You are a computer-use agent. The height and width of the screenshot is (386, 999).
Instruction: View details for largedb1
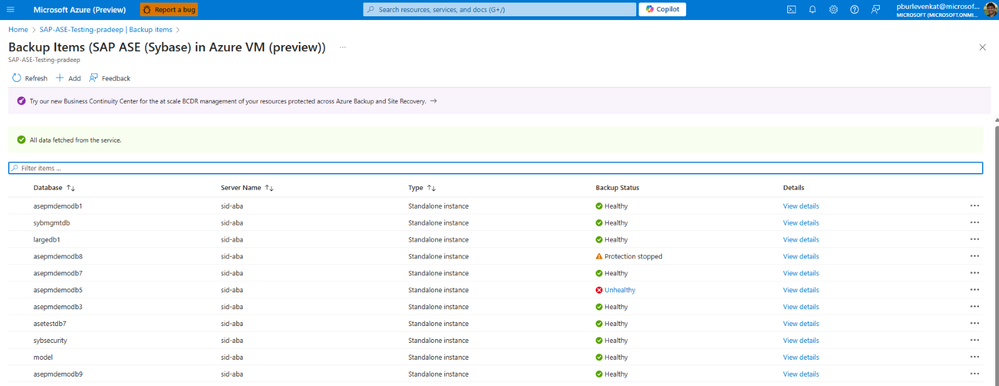coord(801,239)
